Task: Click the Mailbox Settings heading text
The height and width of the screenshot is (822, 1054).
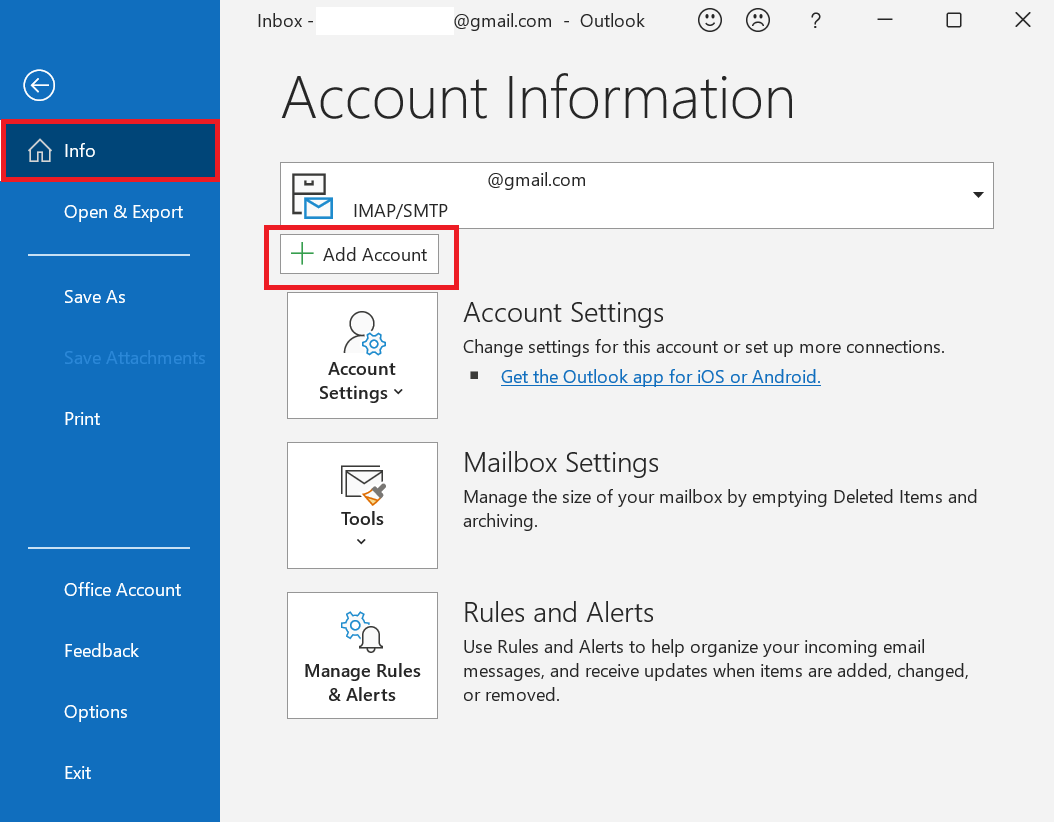Action: click(561, 462)
